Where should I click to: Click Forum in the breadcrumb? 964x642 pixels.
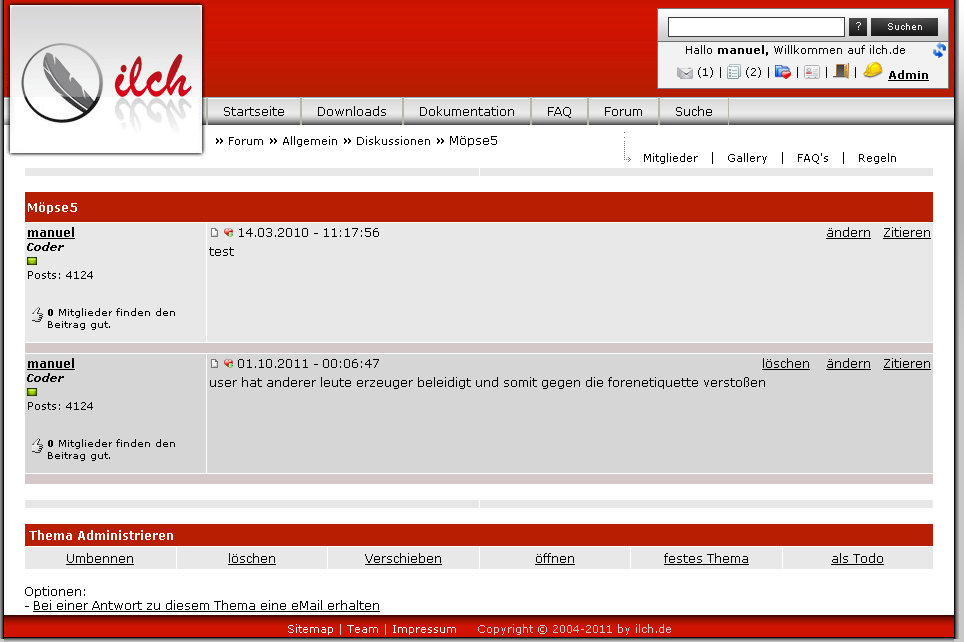[x=245, y=141]
